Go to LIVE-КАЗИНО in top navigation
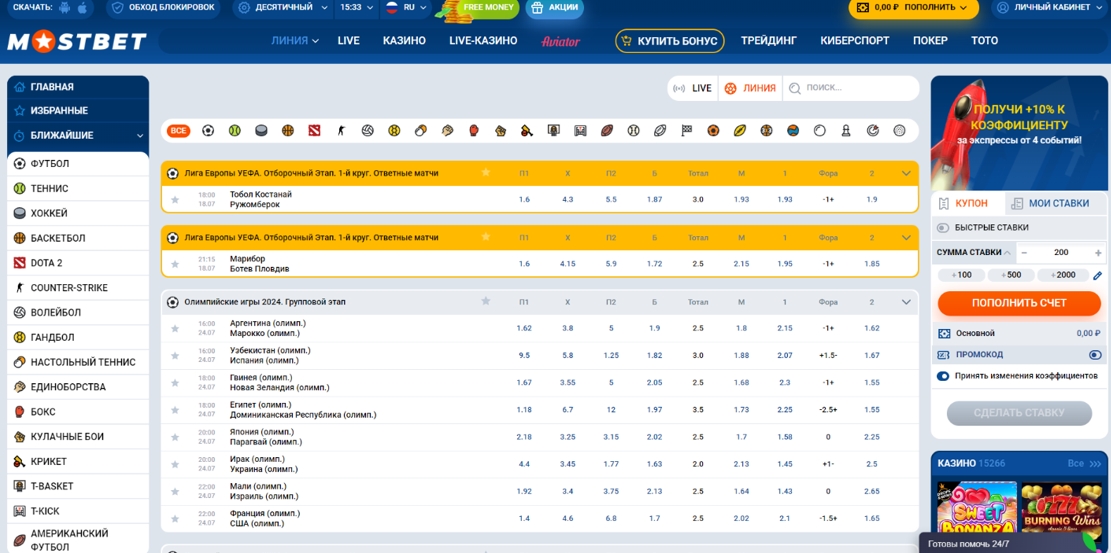Screen dimensions: 1111x553 483,41
